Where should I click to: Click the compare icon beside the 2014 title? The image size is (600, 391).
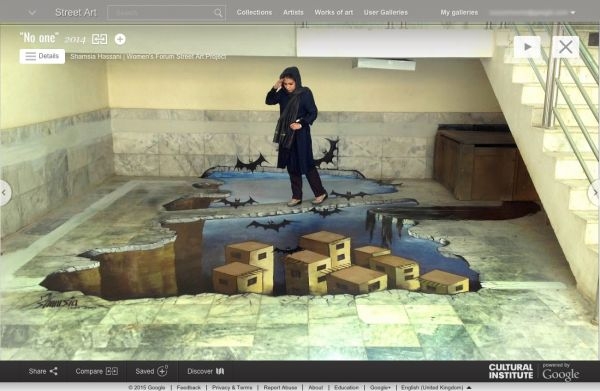(x=99, y=39)
